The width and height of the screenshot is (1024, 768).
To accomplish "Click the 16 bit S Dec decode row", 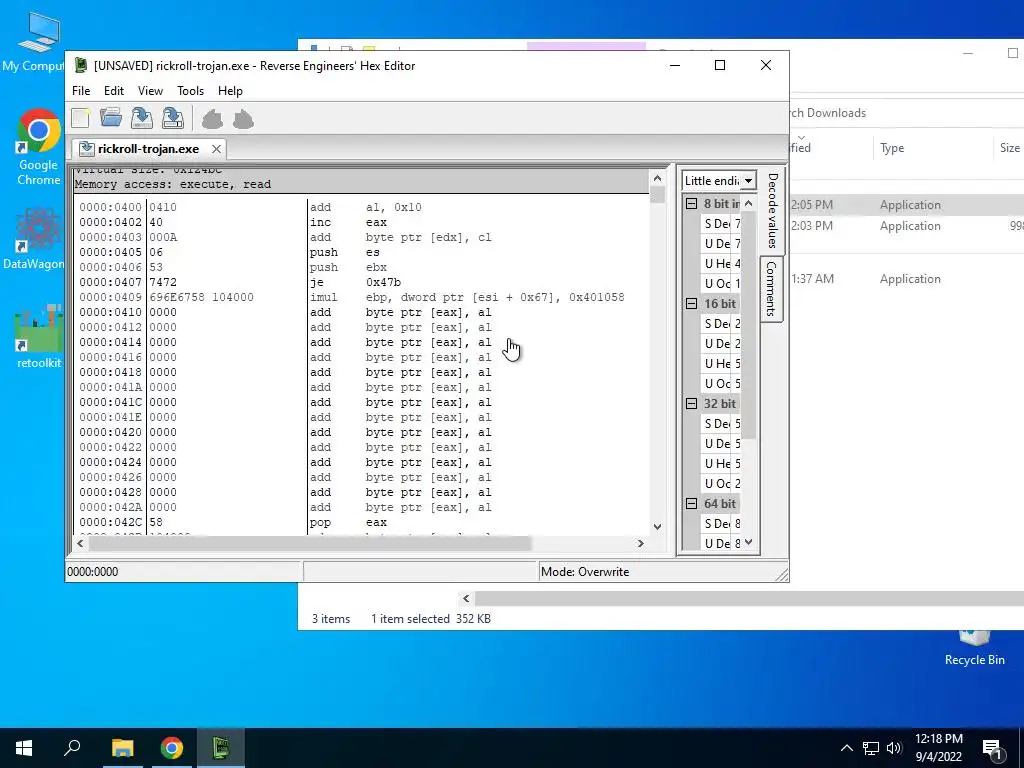I will coord(722,324).
